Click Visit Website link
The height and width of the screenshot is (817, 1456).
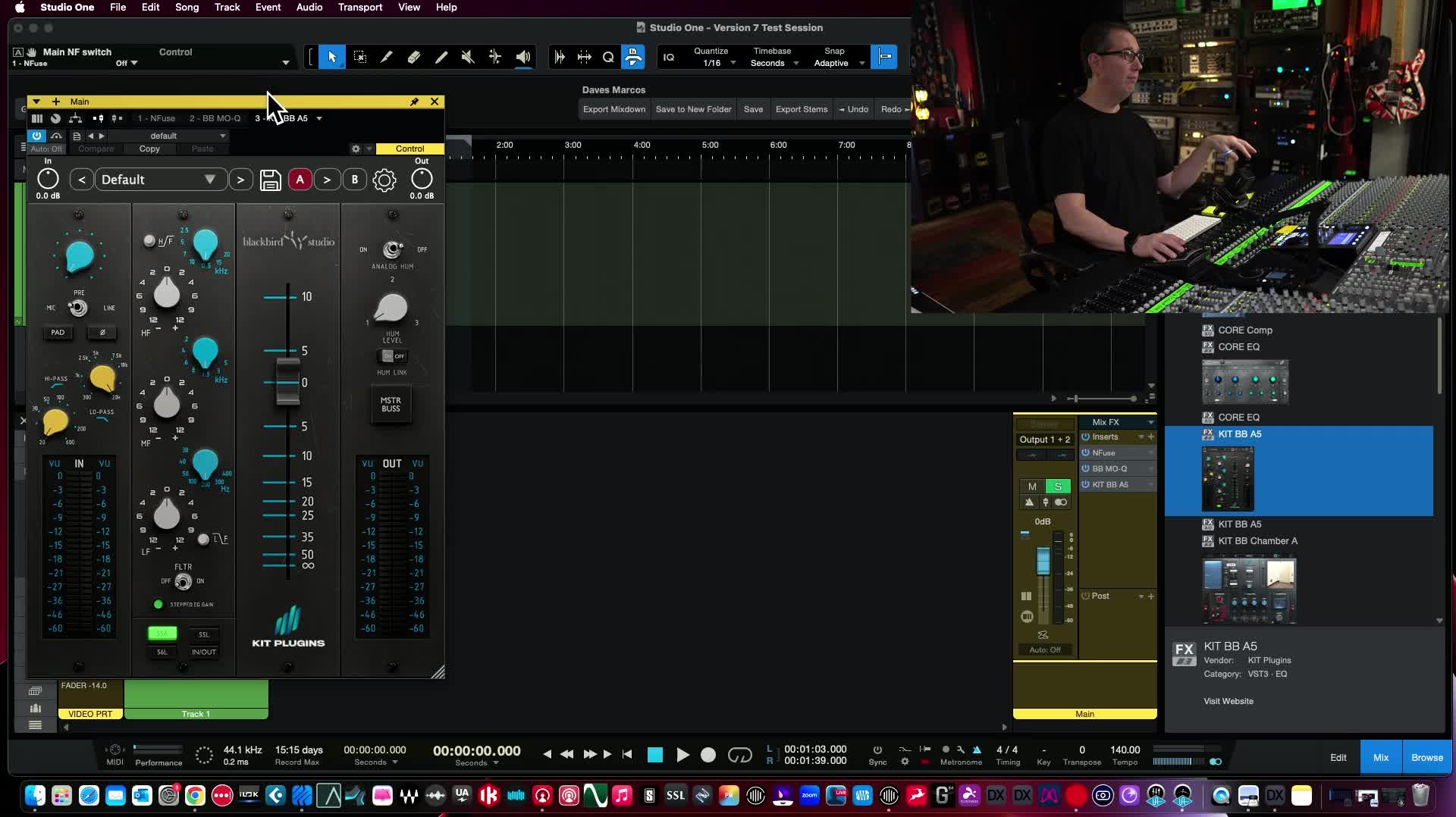point(1228,701)
